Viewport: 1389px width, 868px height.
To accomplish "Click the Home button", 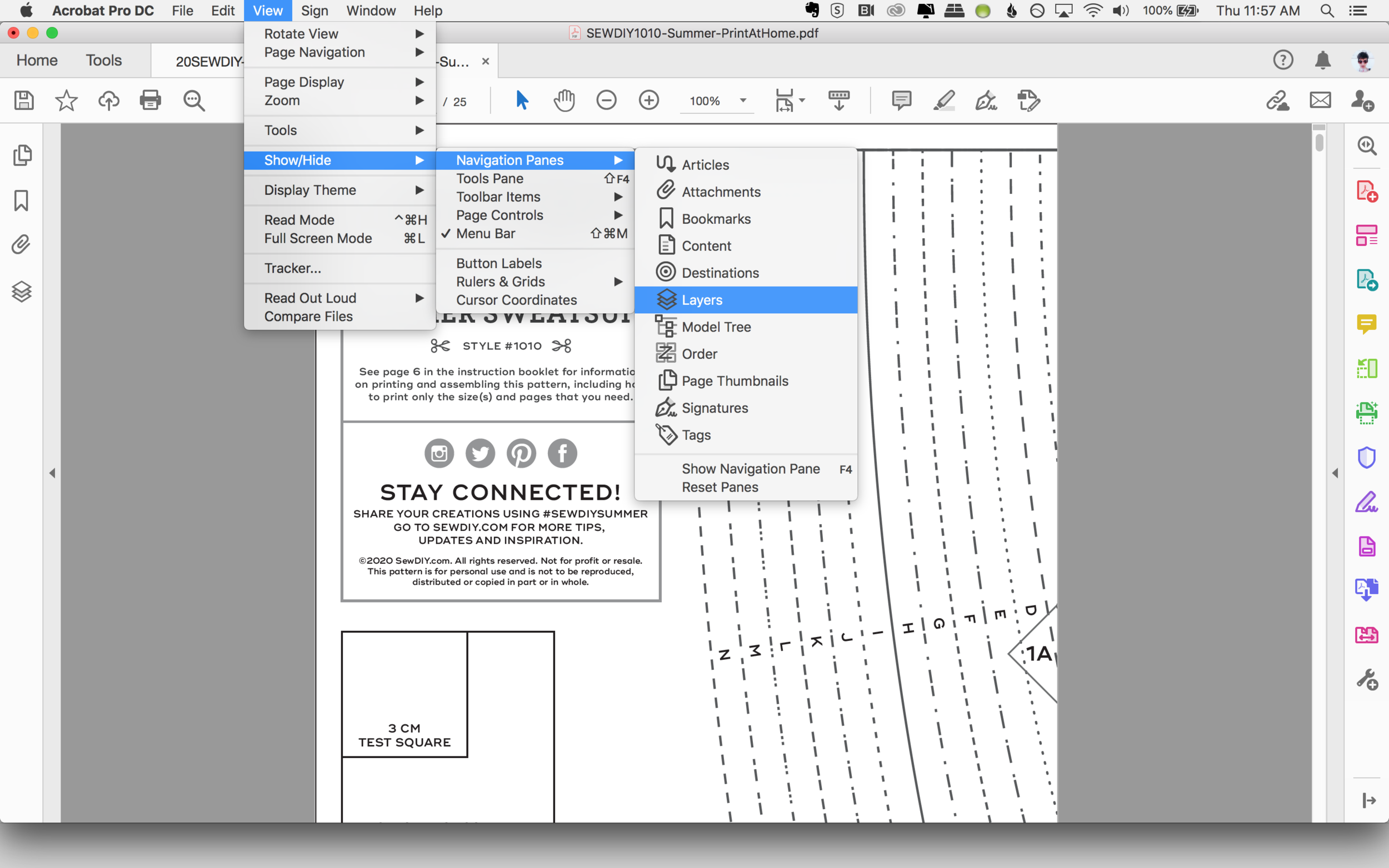I will point(37,61).
